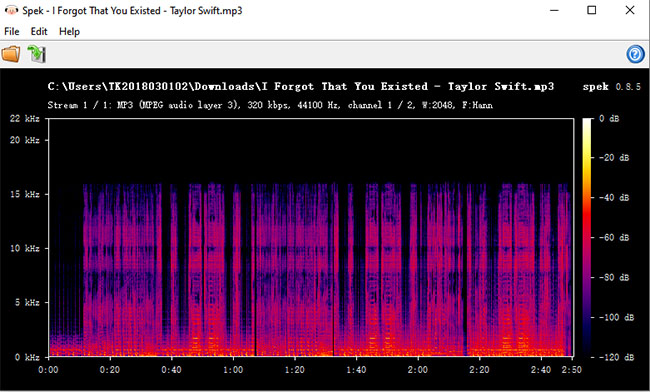Maximize the Spek window
This screenshot has width=650, height=392.
coord(592,10)
